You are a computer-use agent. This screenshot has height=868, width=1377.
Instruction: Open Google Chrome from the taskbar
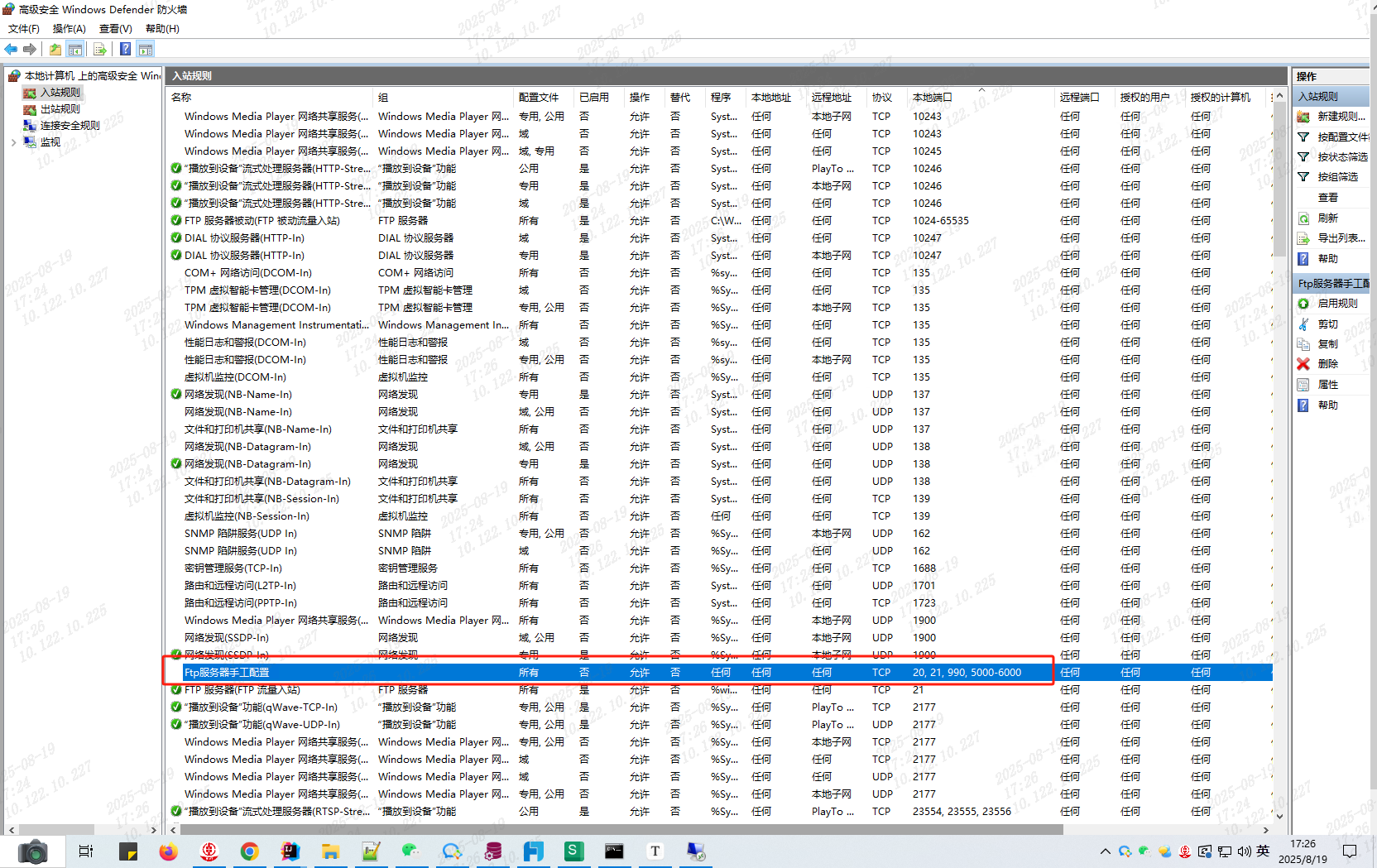[x=249, y=851]
